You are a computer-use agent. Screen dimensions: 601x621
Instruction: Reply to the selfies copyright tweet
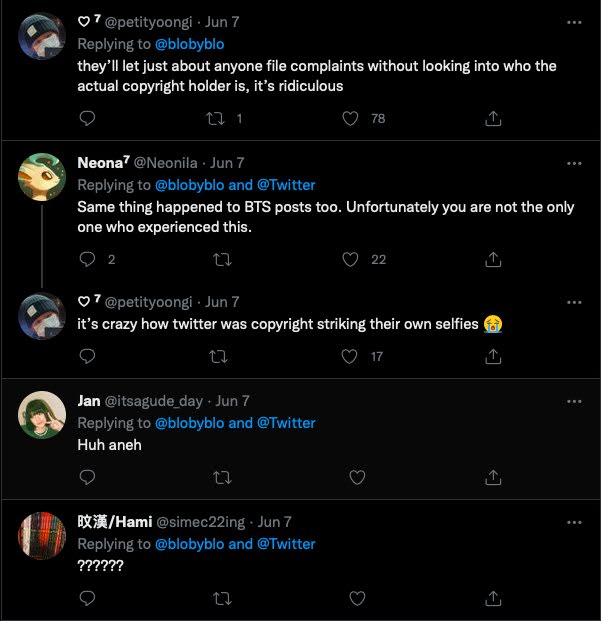point(87,356)
